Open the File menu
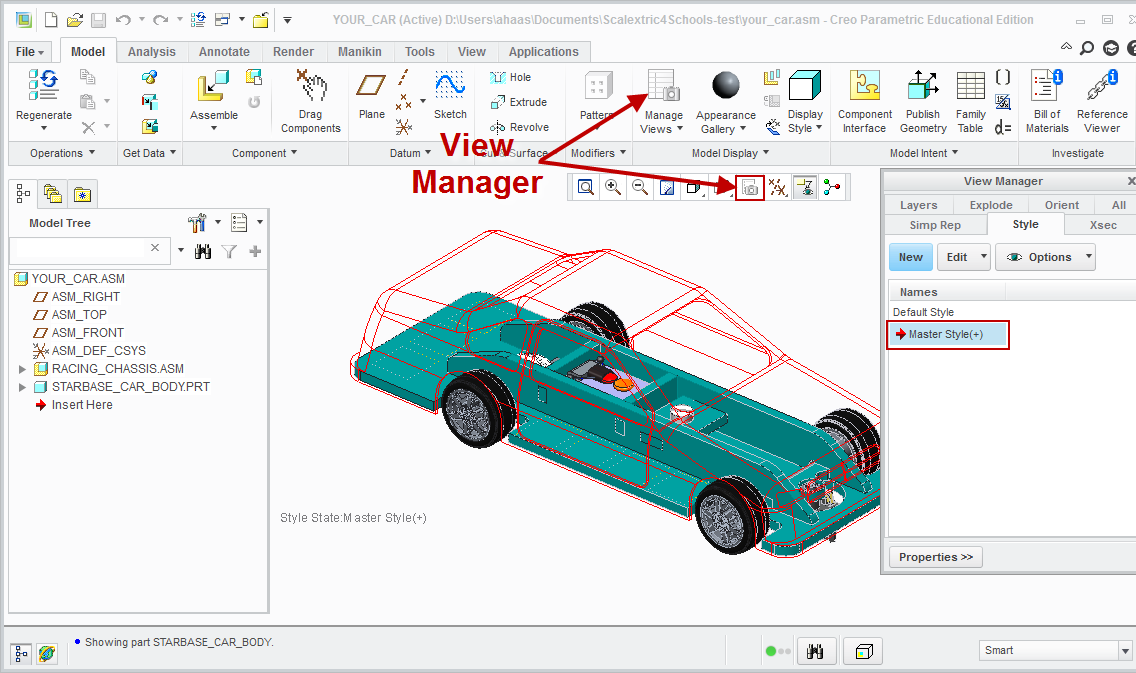The width and height of the screenshot is (1136, 673). click(x=30, y=51)
